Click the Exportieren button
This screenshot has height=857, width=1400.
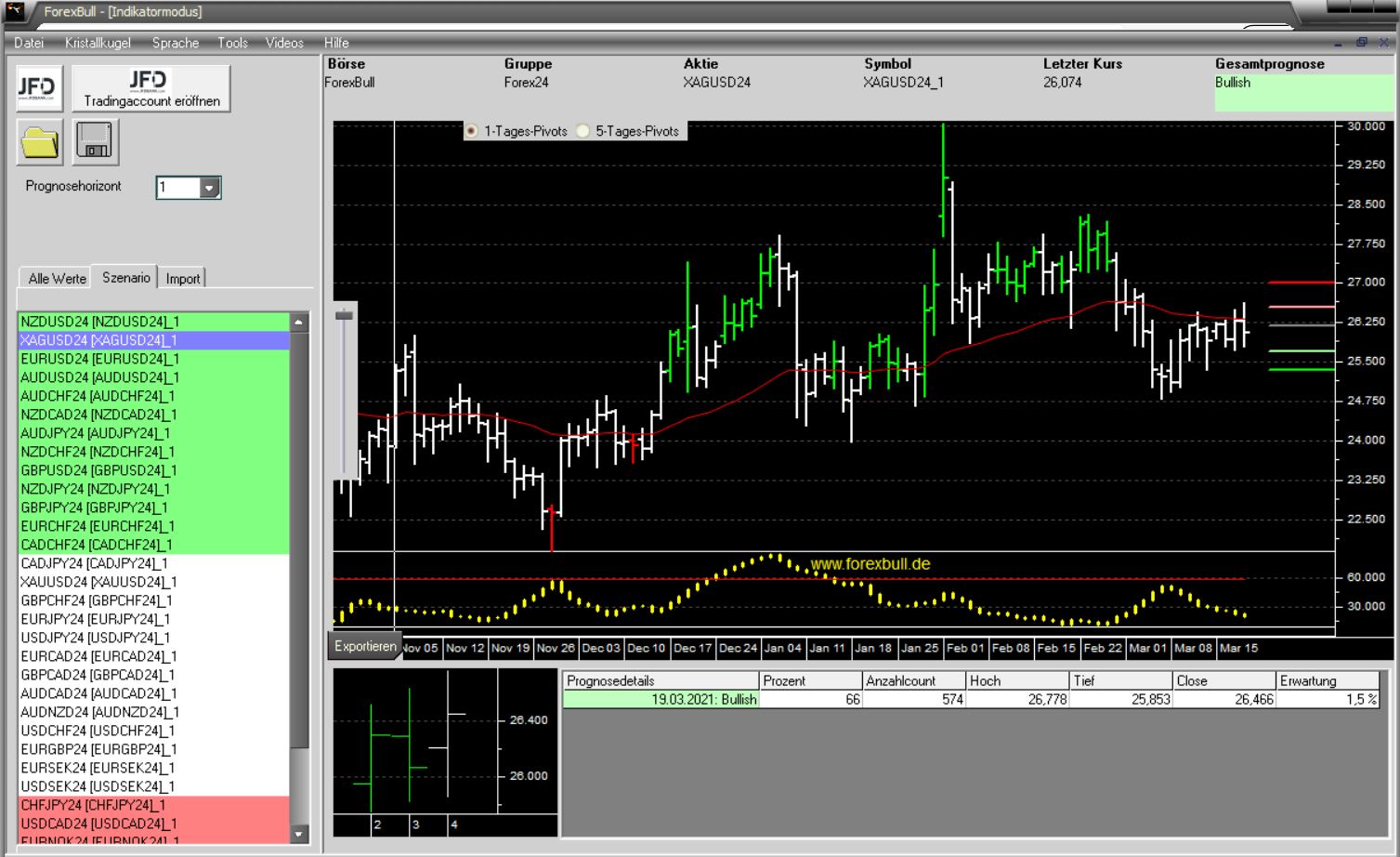(365, 646)
